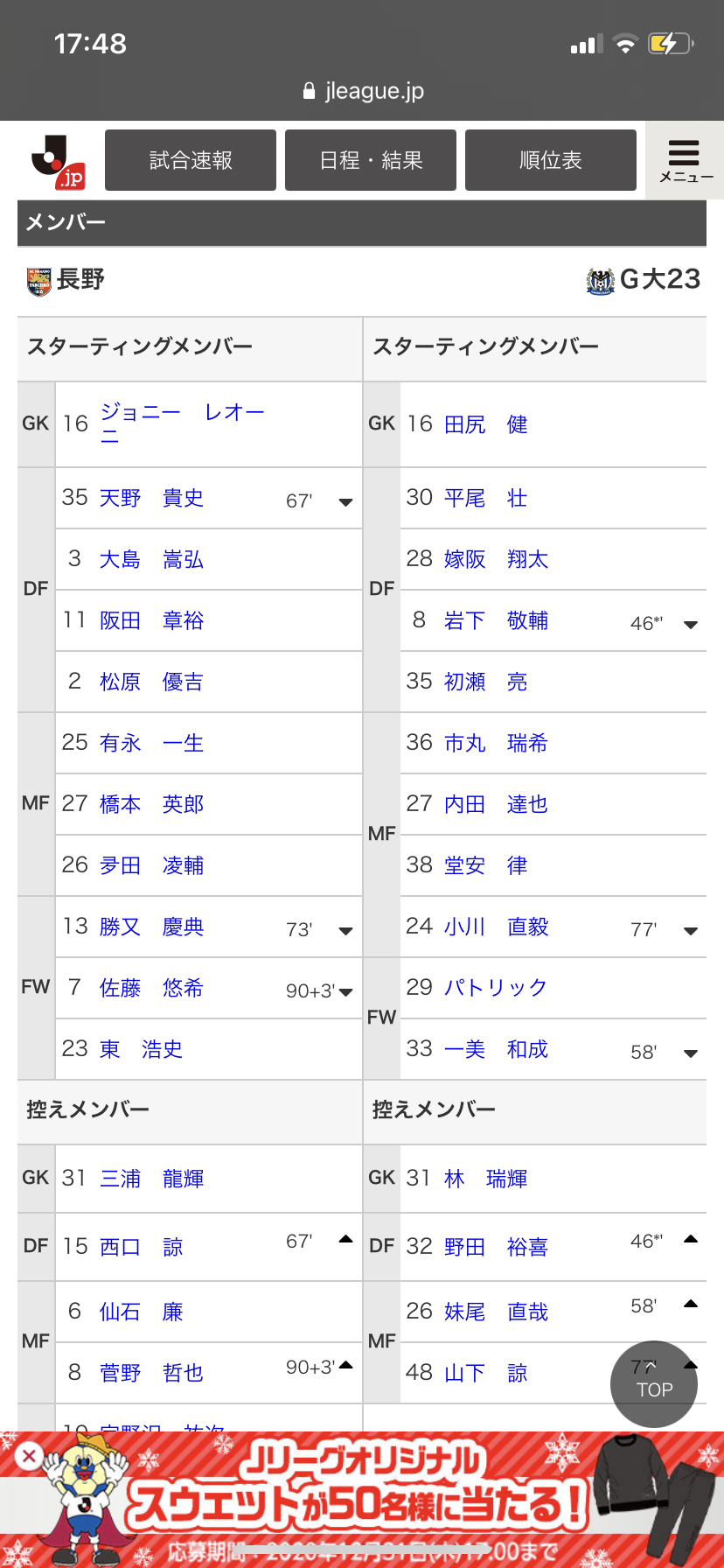Tap the address bar lock icon
Image resolution: width=724 pixels, height=1568 pixels.
pos(309,91)
